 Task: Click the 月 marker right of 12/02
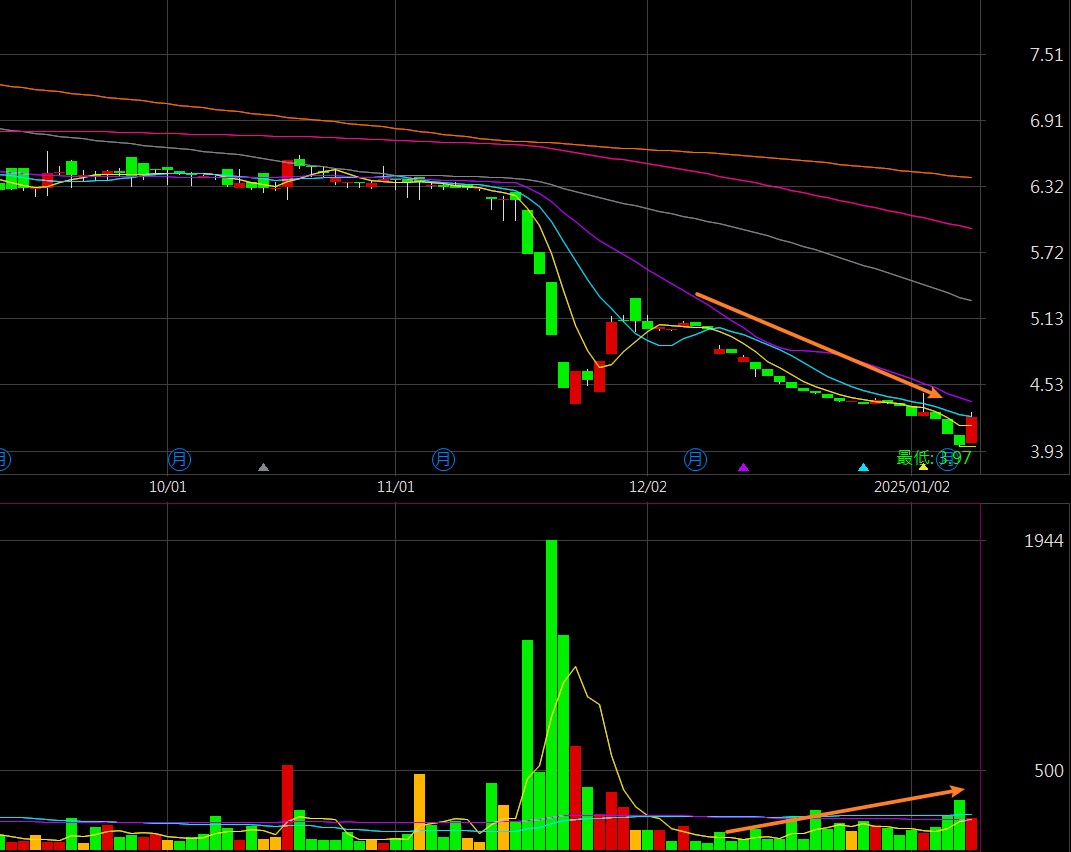click(x=695, y=459)
